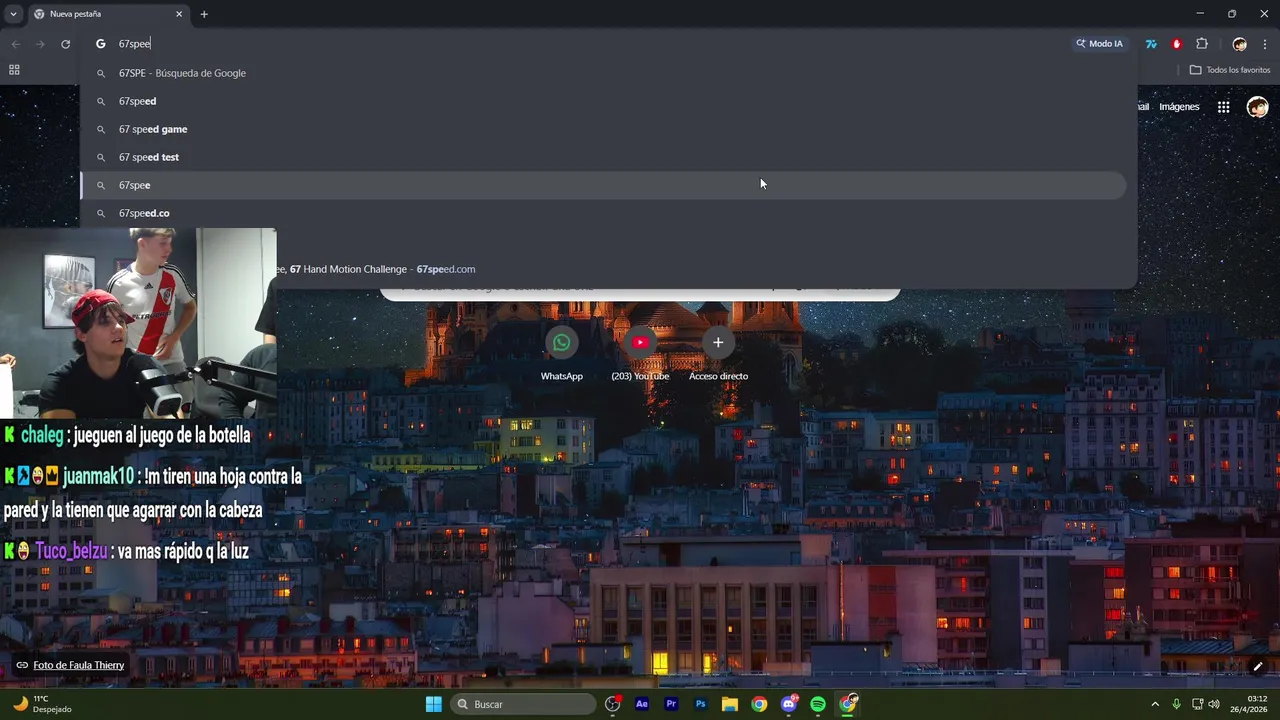The height and width of the screenshot is (720, 1280).
Task: Launch Photoshop from the taskbar
Action: 701,704
